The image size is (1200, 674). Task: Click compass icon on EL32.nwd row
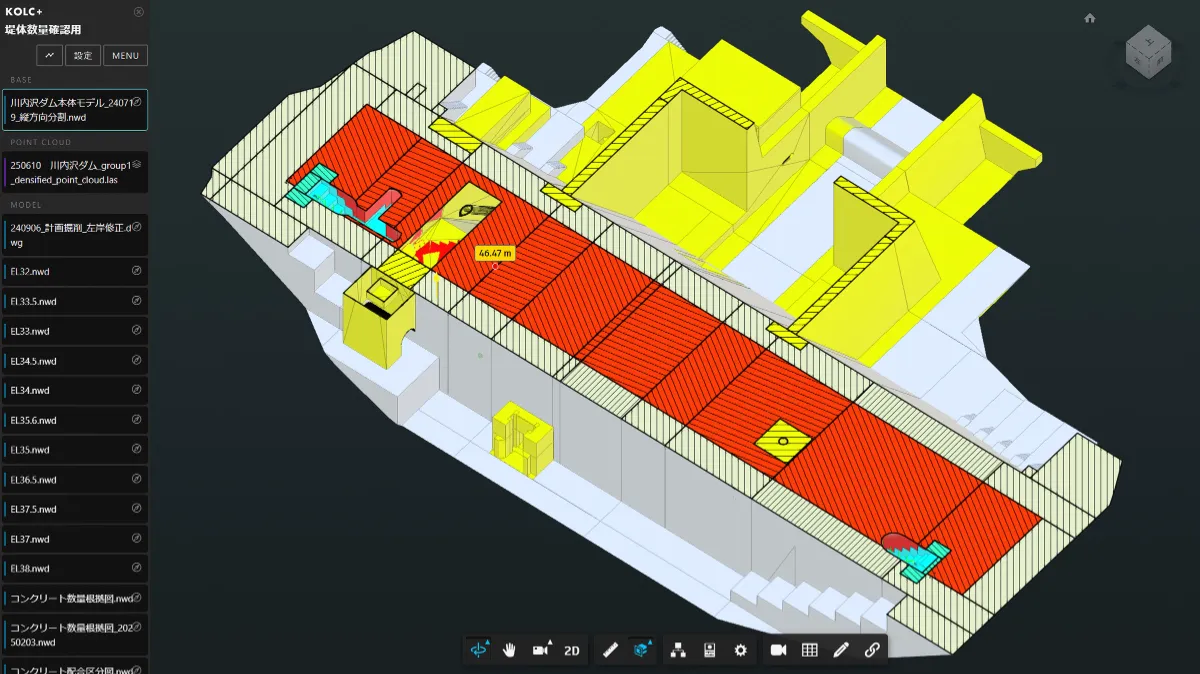click(137, 271)
